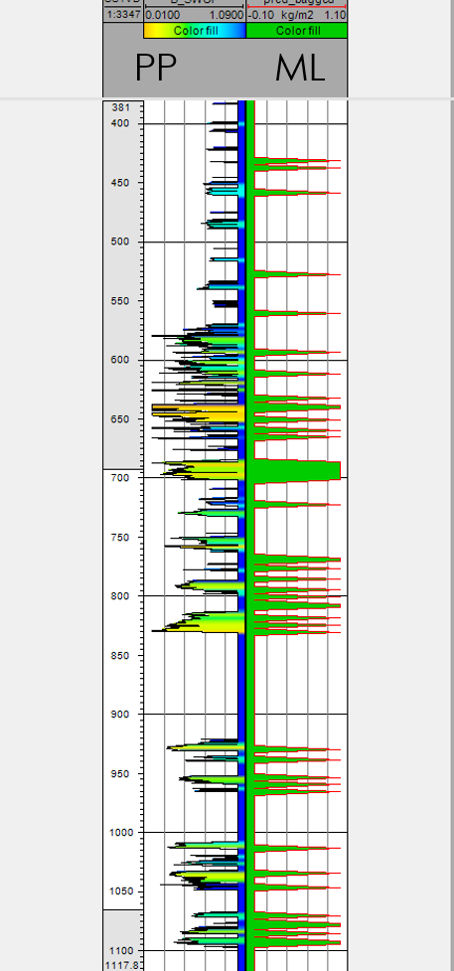Click the -0.10 minimum scale value

click(261, 14)
